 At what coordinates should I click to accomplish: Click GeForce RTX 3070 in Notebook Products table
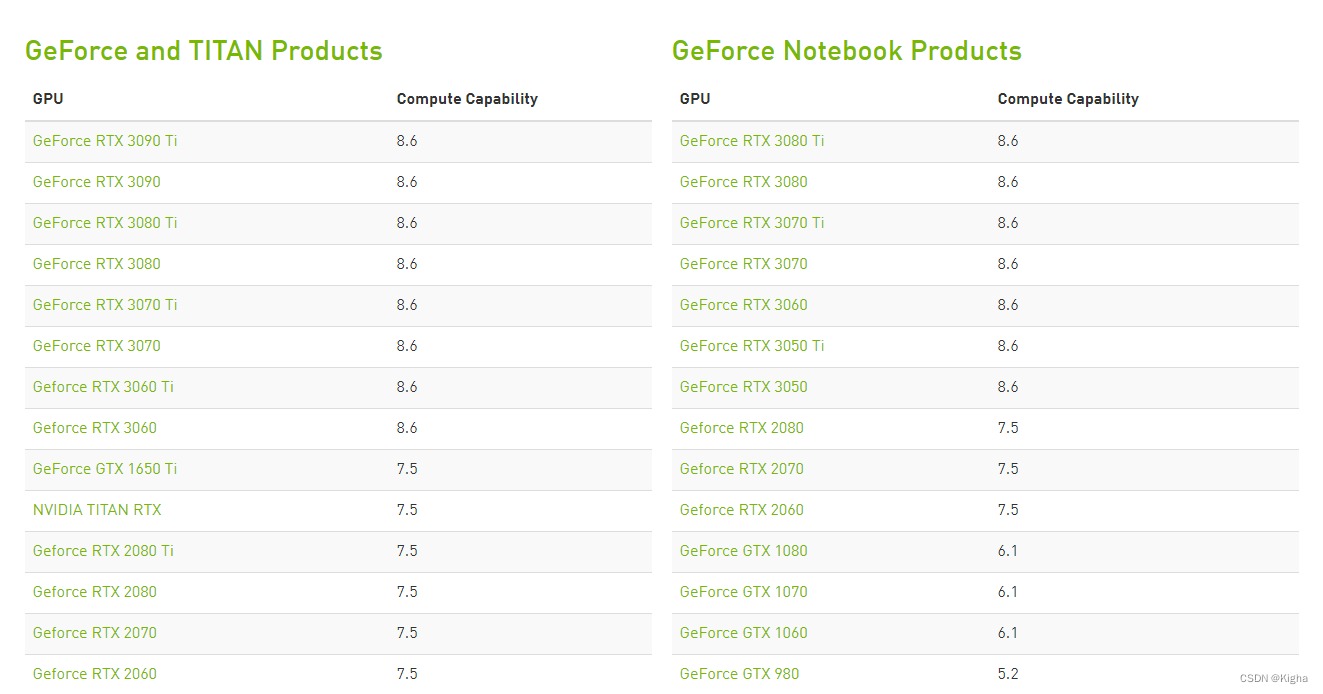point(744,264)
